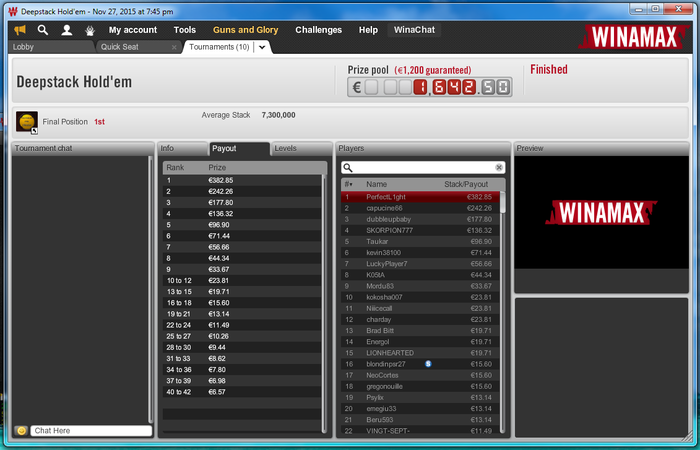Click the 40 to 42 payout row

tap(242, 392)
